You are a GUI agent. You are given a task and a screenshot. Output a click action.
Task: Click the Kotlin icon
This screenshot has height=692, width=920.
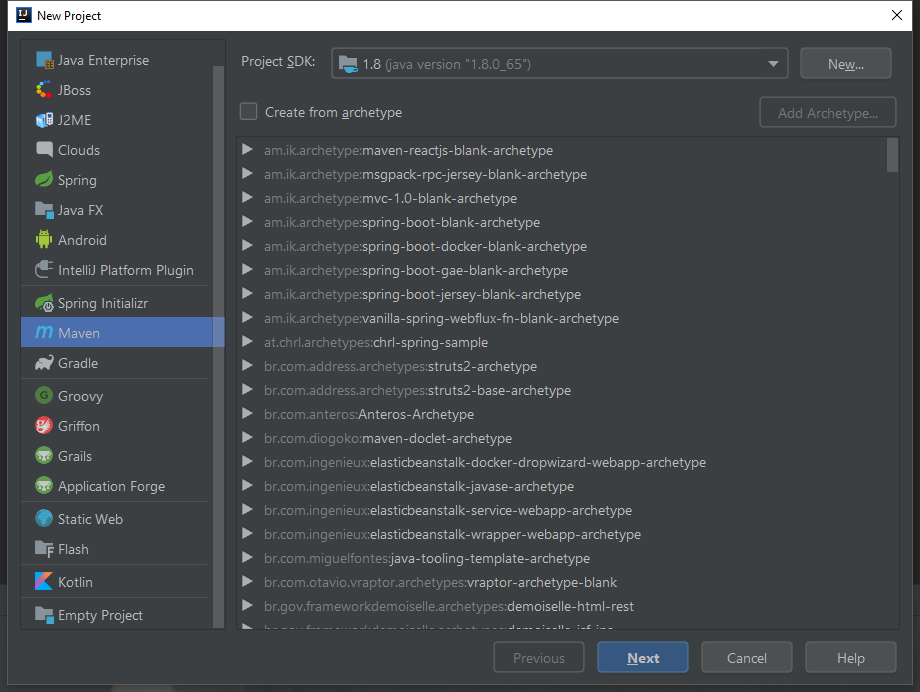point(44,582)
